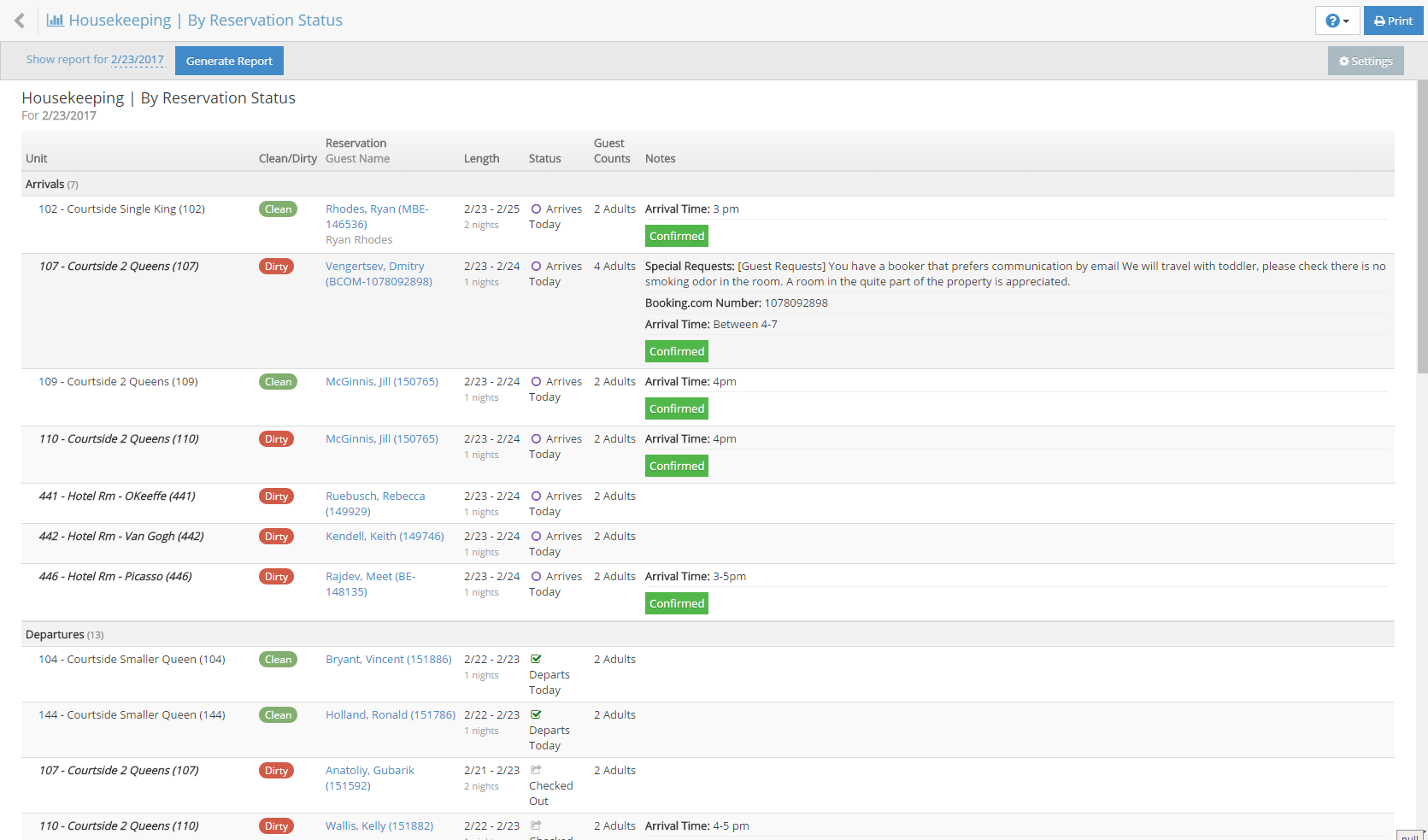Click the Checked Out icon for Anatoliy
The height and width of the screenshot is (840, 1428).
(x=536, y=770)
